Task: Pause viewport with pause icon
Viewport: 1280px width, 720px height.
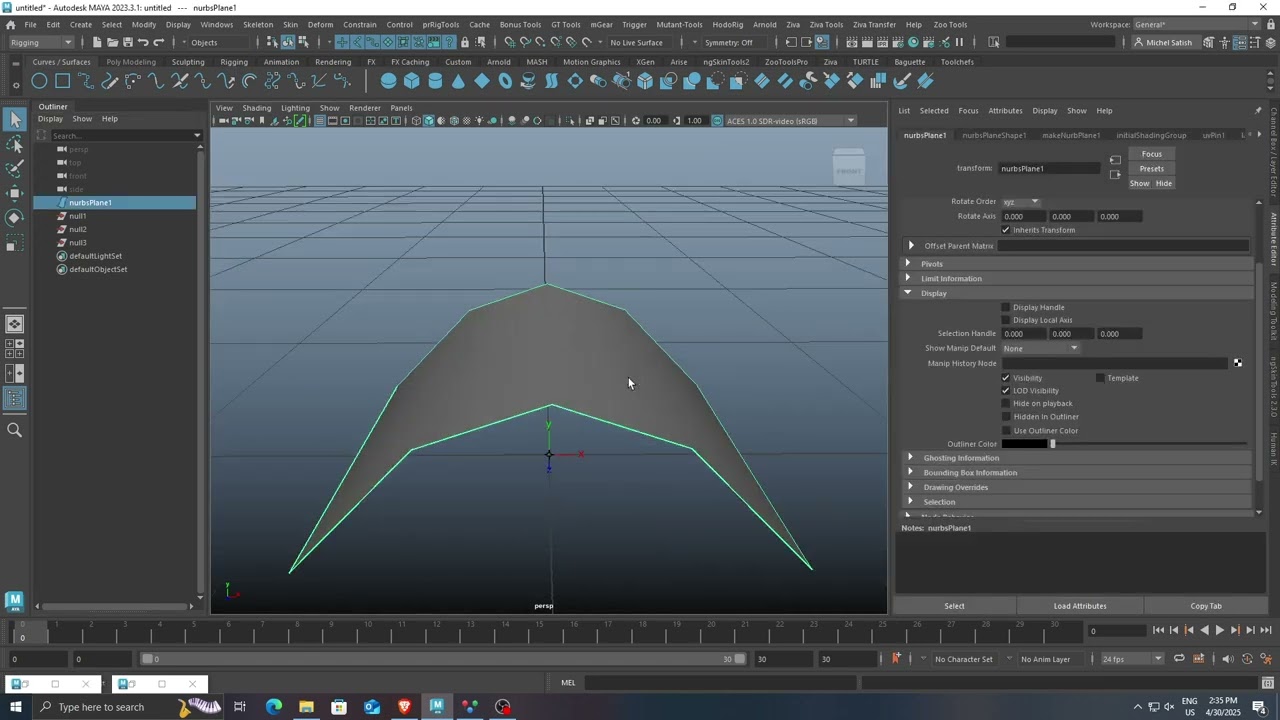Action: pyautogui.click(x=960, y=42)
